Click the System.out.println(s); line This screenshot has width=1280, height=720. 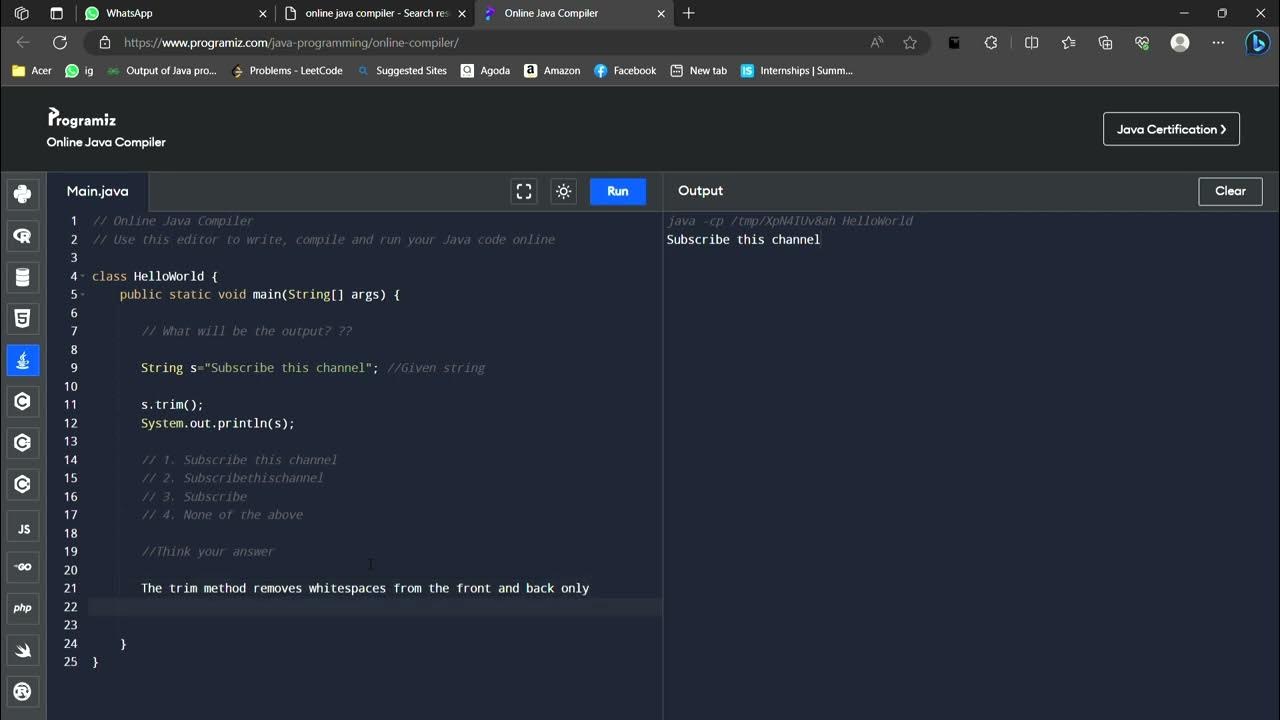218,423
